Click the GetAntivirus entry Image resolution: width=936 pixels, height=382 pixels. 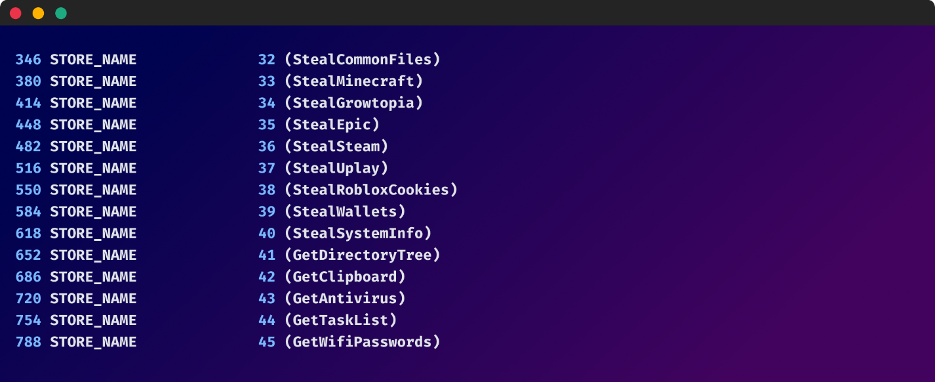point(345,298)
